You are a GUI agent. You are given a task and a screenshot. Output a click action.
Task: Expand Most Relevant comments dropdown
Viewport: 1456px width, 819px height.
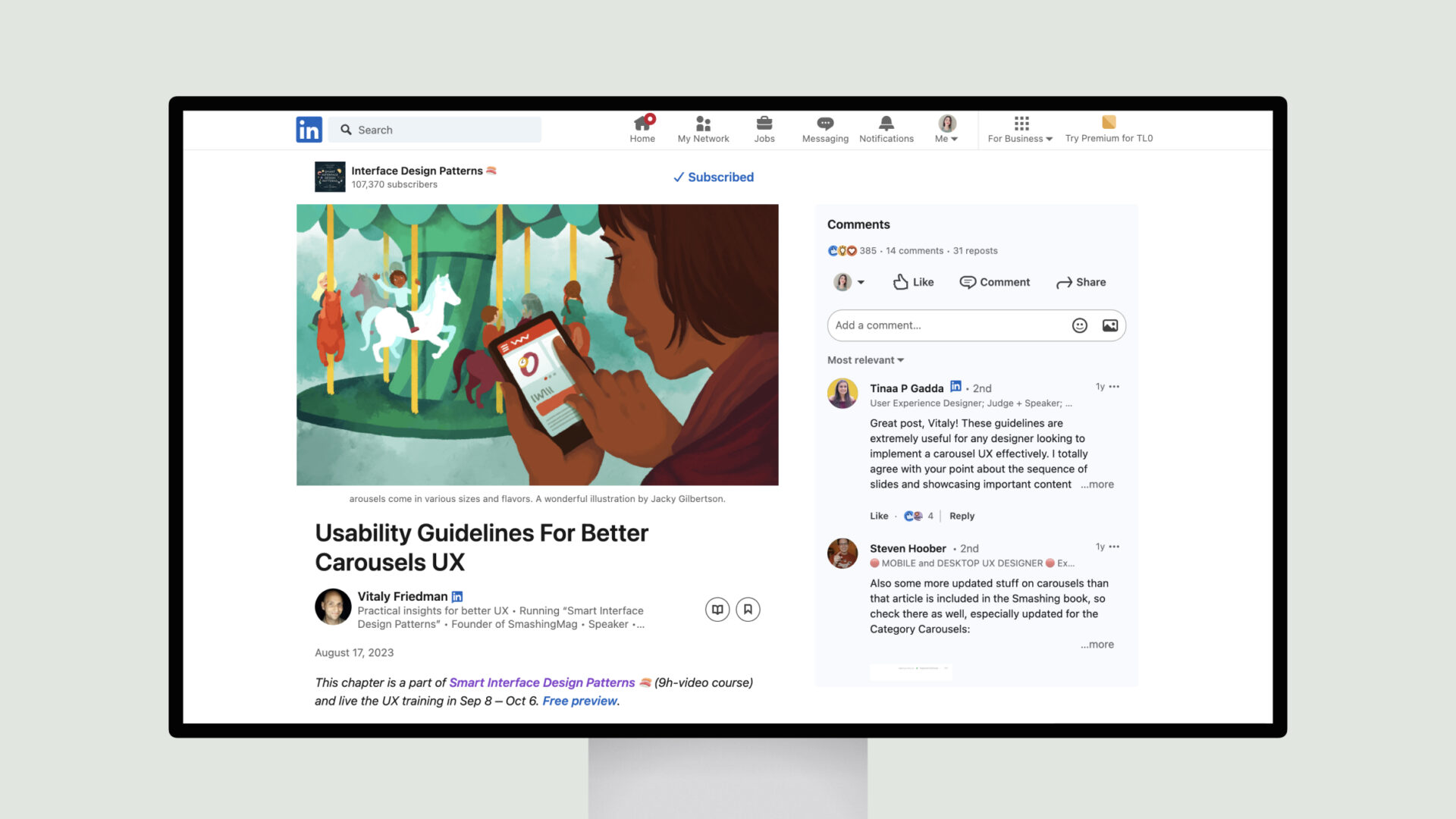[862, 360]
